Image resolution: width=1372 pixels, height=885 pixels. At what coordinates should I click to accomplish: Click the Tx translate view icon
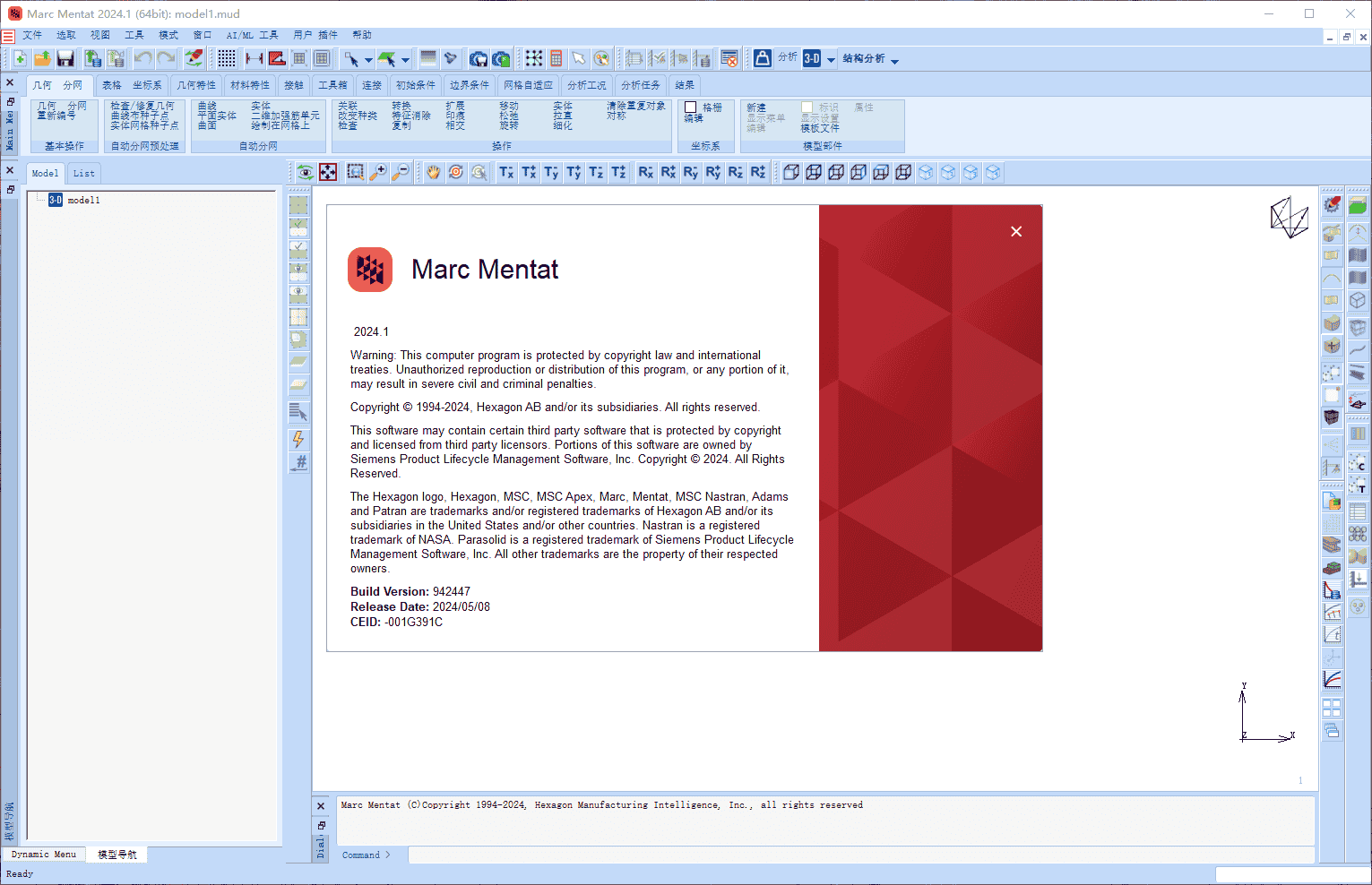point(506,172)
